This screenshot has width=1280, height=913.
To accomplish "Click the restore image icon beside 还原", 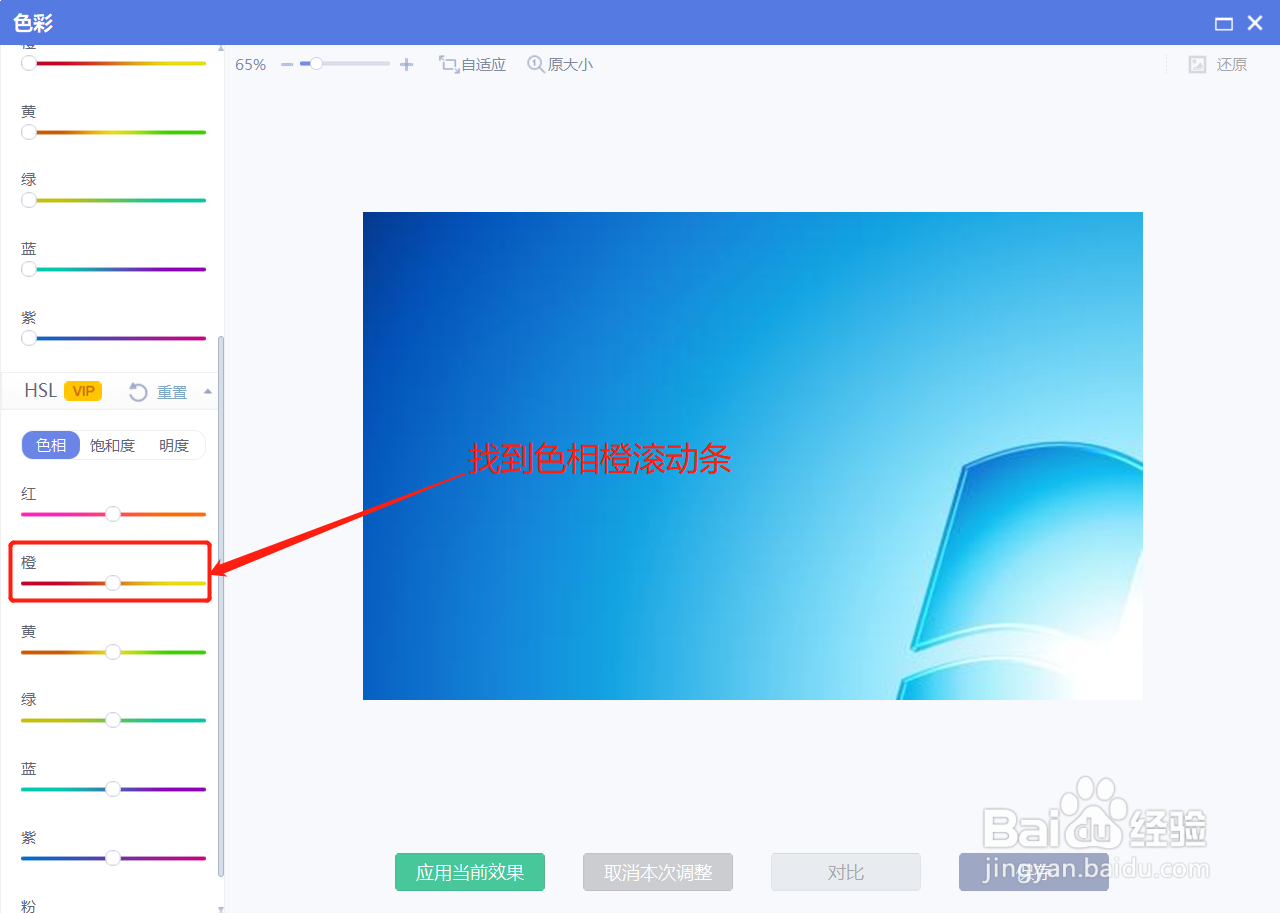I will 1197,64.
